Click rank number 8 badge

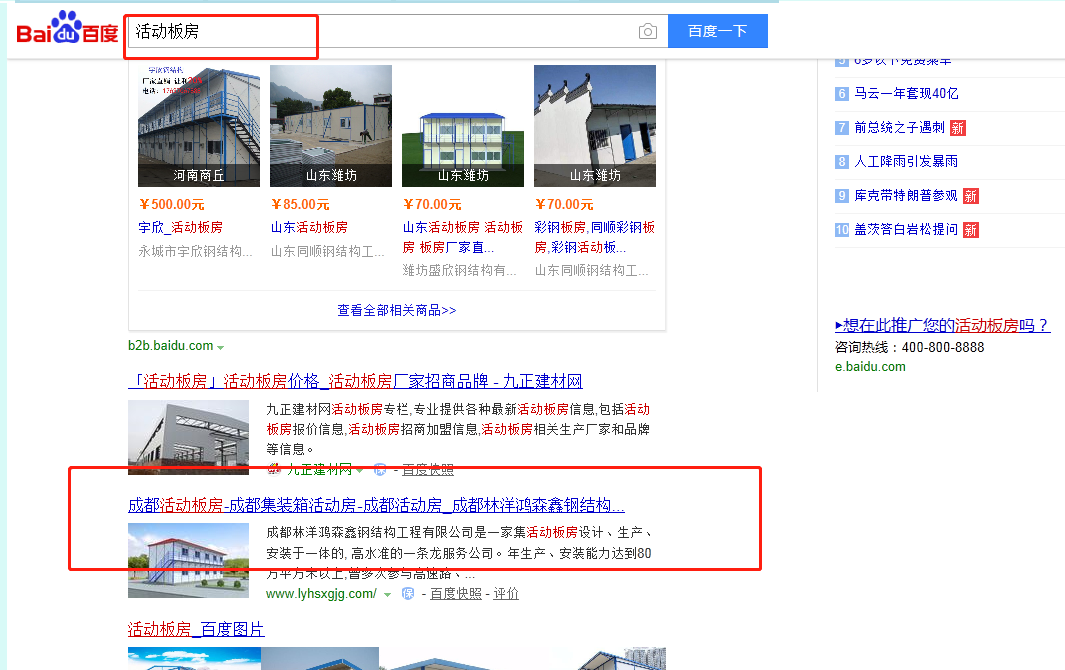coord(842,162)
